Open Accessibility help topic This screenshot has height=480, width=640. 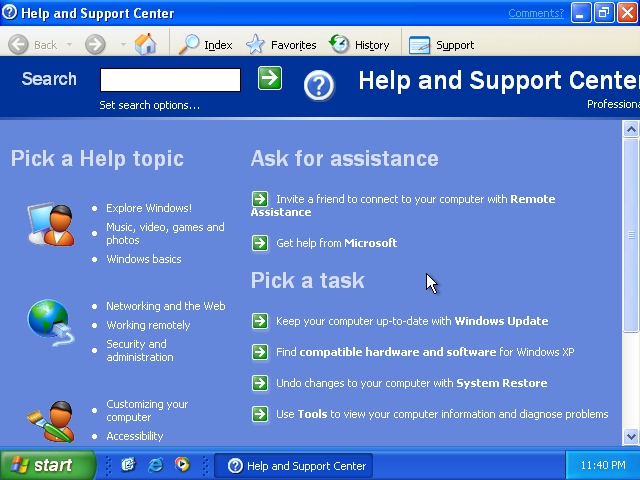pos(135,436)
